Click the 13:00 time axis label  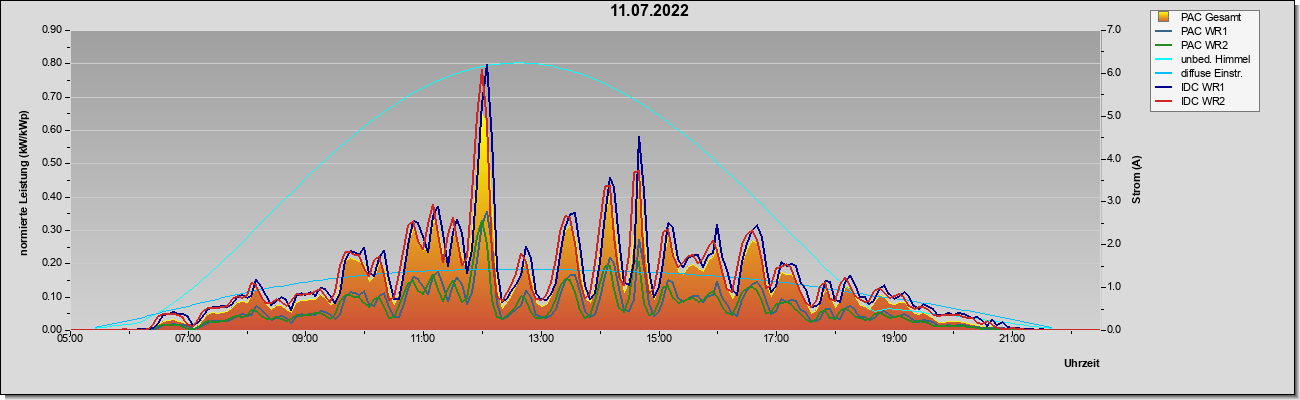[540, 340]
